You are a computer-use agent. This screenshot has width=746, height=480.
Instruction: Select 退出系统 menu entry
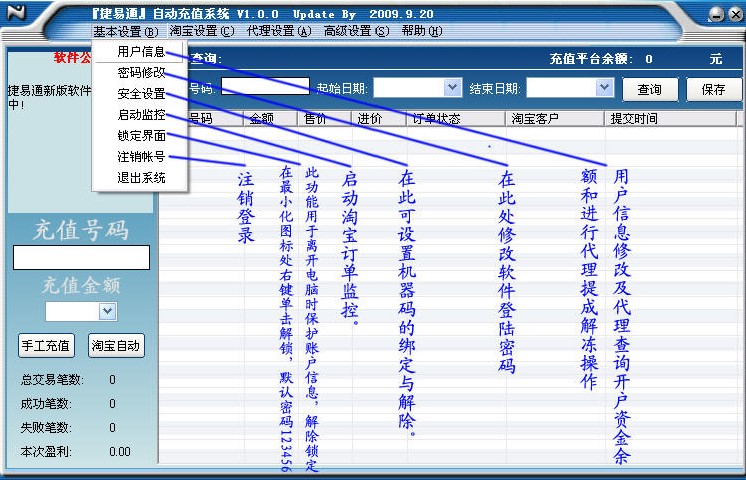pyautogui.click(x=141, y=178)
